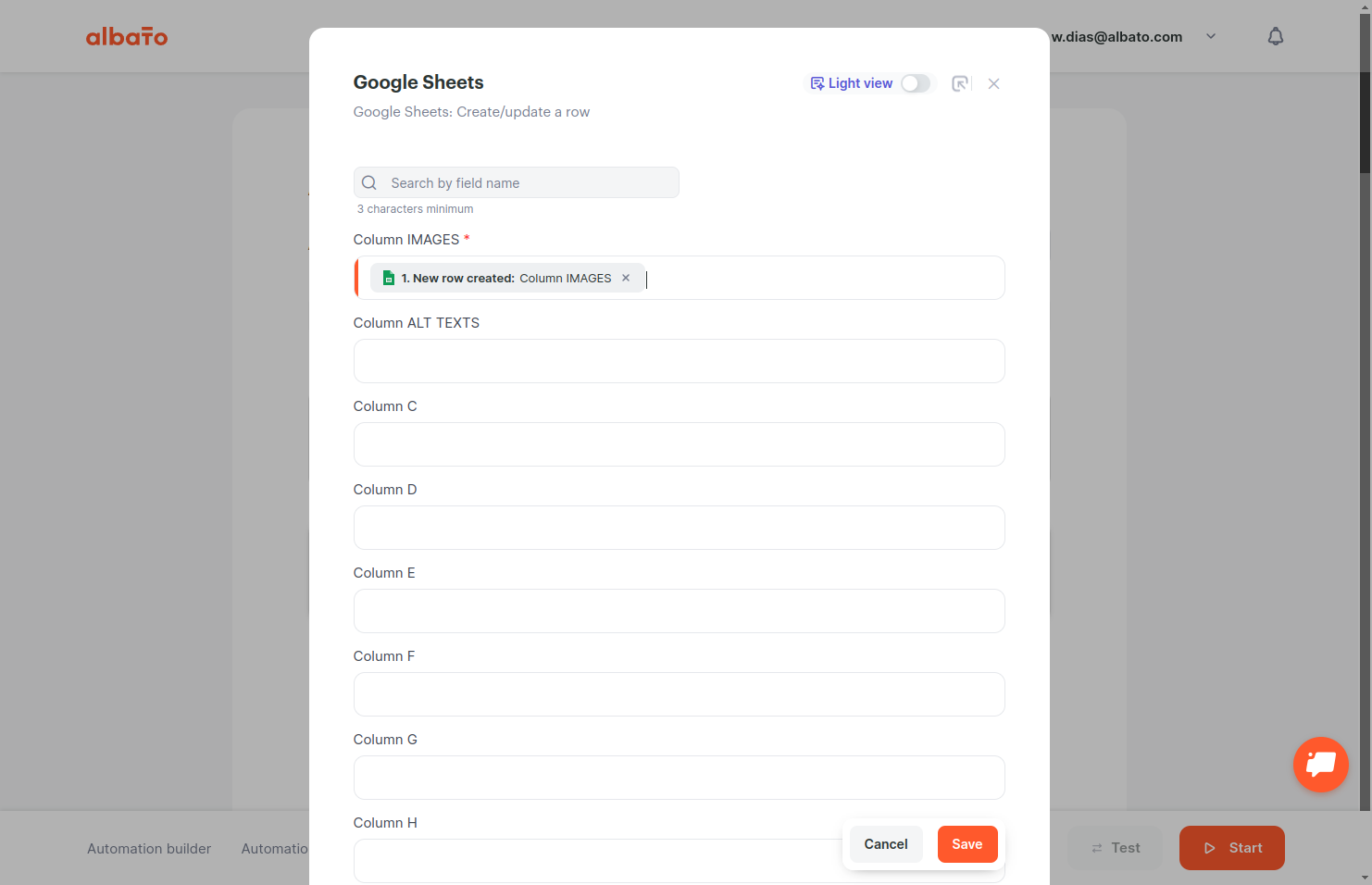The width and height of the screenshot is (1372, 885).
Task: Click into the Column C field
Action: tap(679, 444)
